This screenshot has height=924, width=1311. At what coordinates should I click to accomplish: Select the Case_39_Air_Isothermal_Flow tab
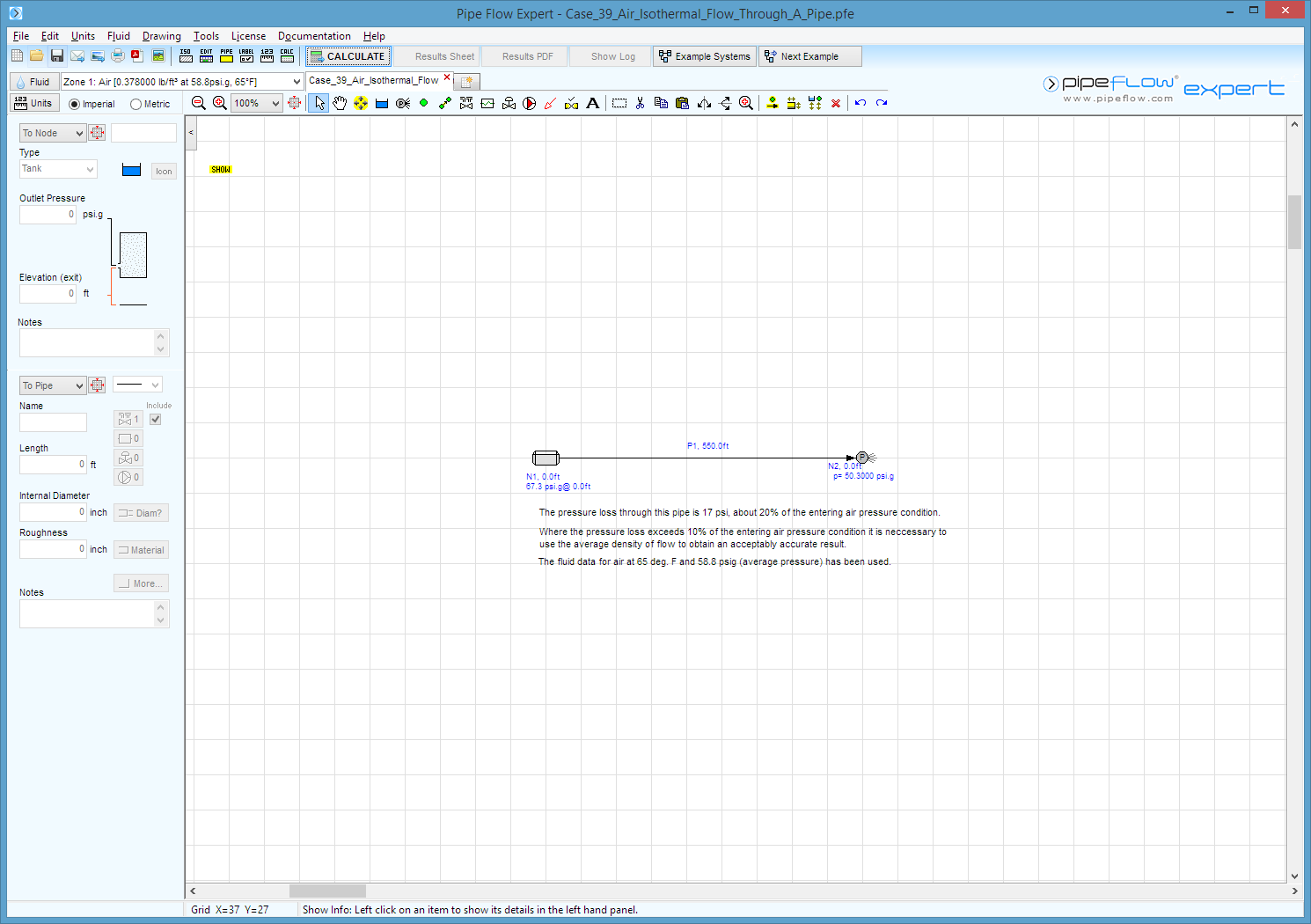coord(373,80)
